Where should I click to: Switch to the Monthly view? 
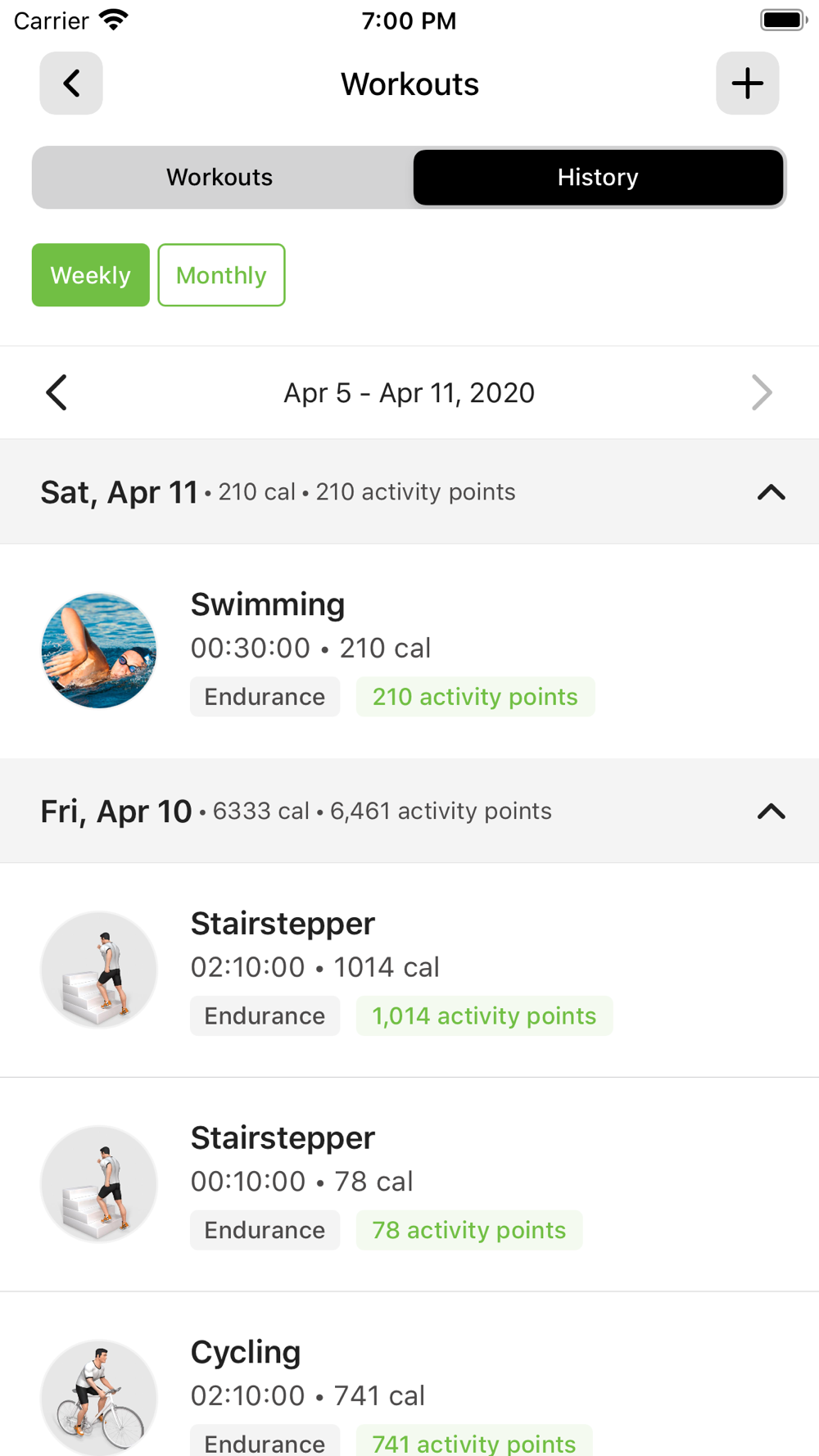coord(221,275)
